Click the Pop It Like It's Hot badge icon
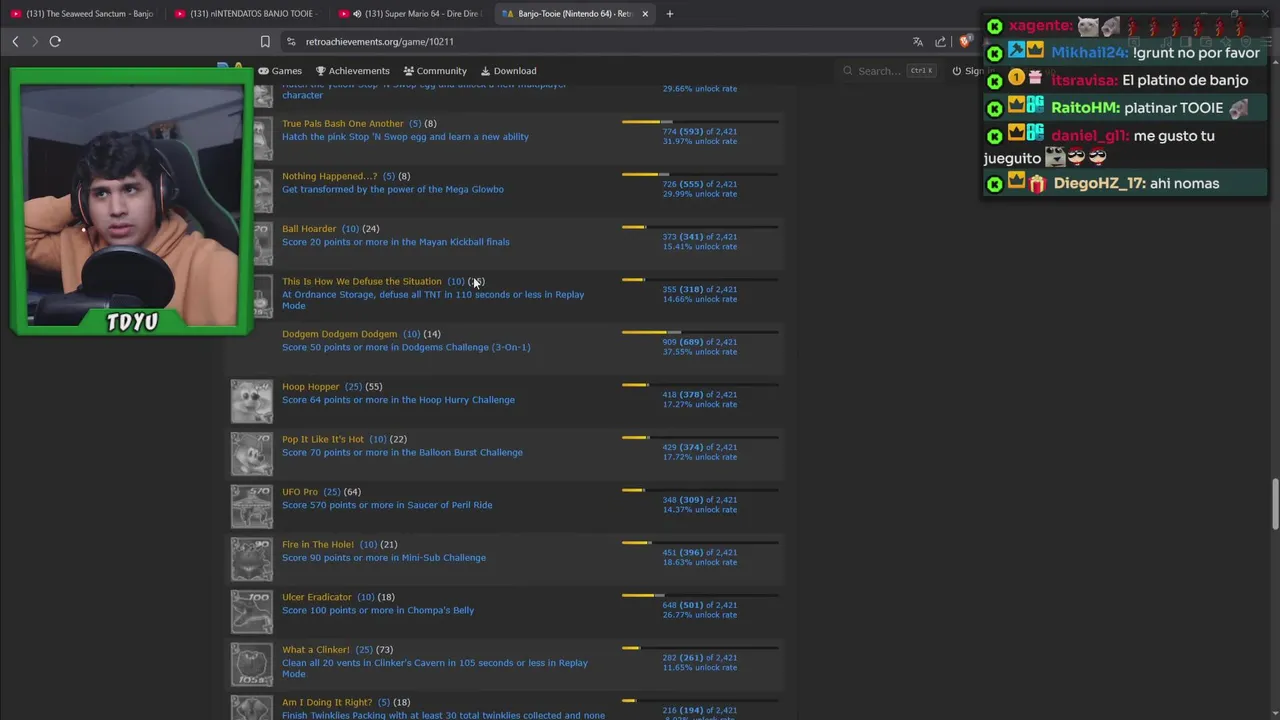 tap(252, 454)
